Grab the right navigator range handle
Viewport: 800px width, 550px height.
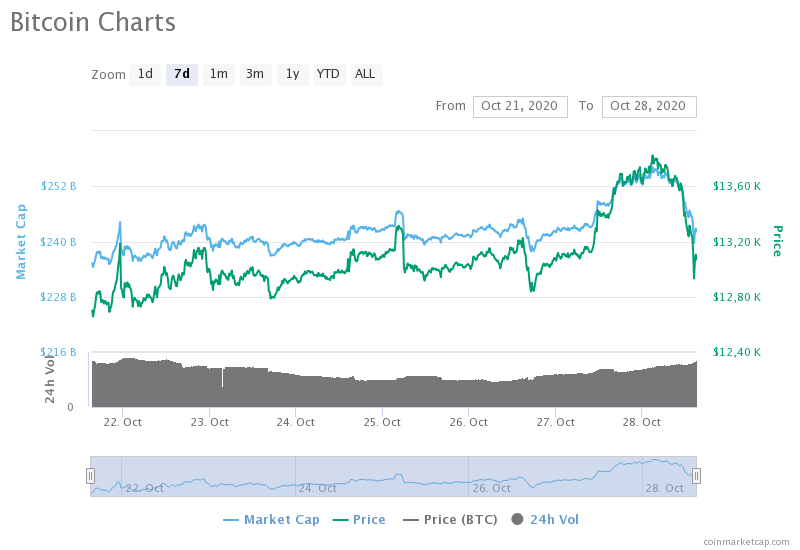[x=697, y=476]
